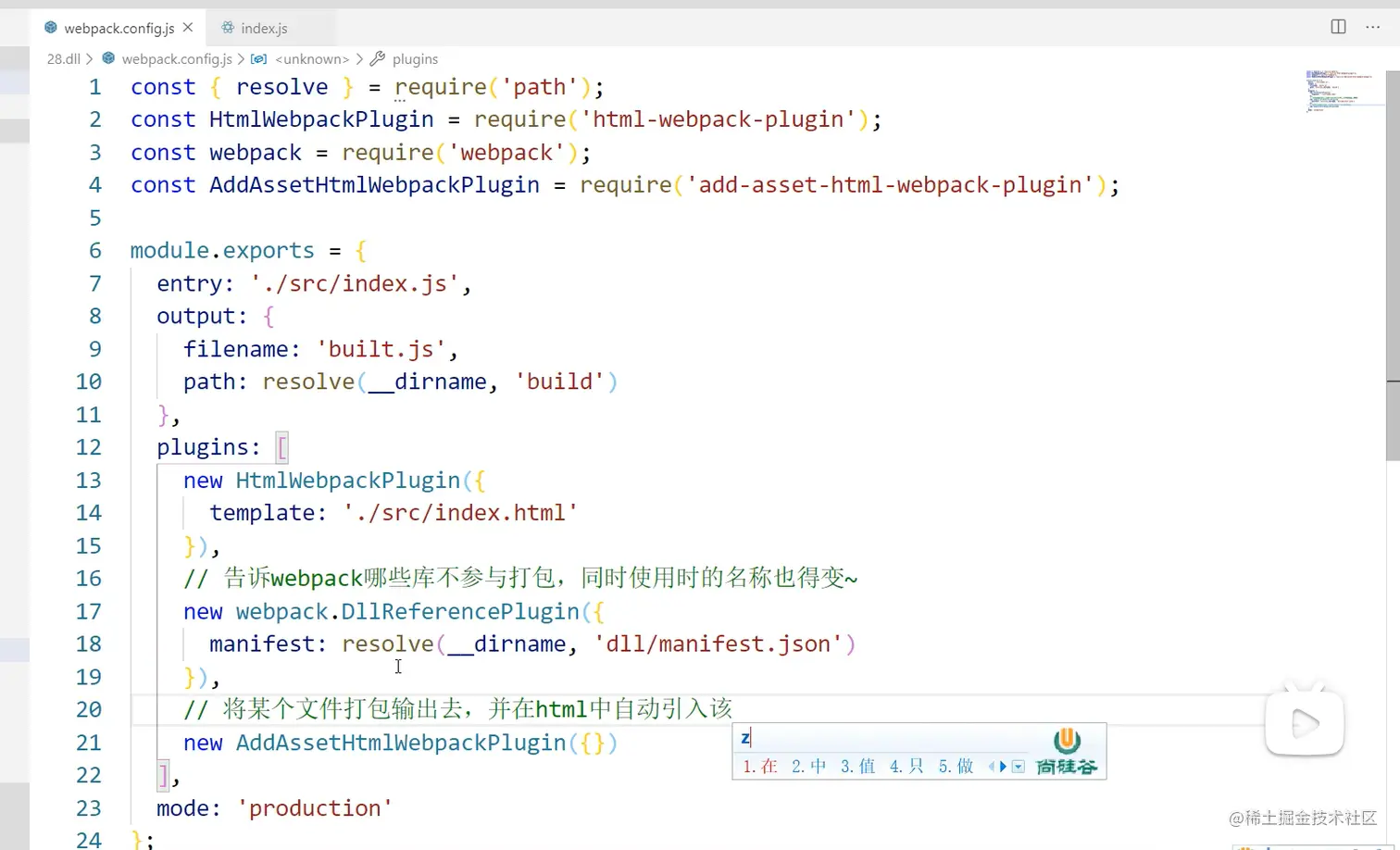1400x850 pixels.
Task: Click 'module.exports' on line 6
Action: (x=222, y=251)
